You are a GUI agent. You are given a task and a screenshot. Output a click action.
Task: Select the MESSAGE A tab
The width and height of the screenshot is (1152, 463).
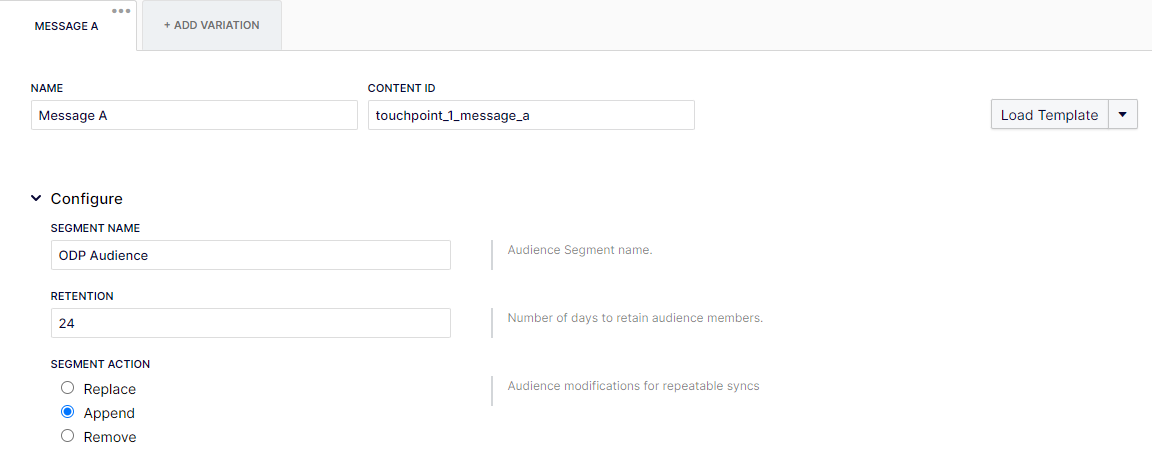coord(67,26)
